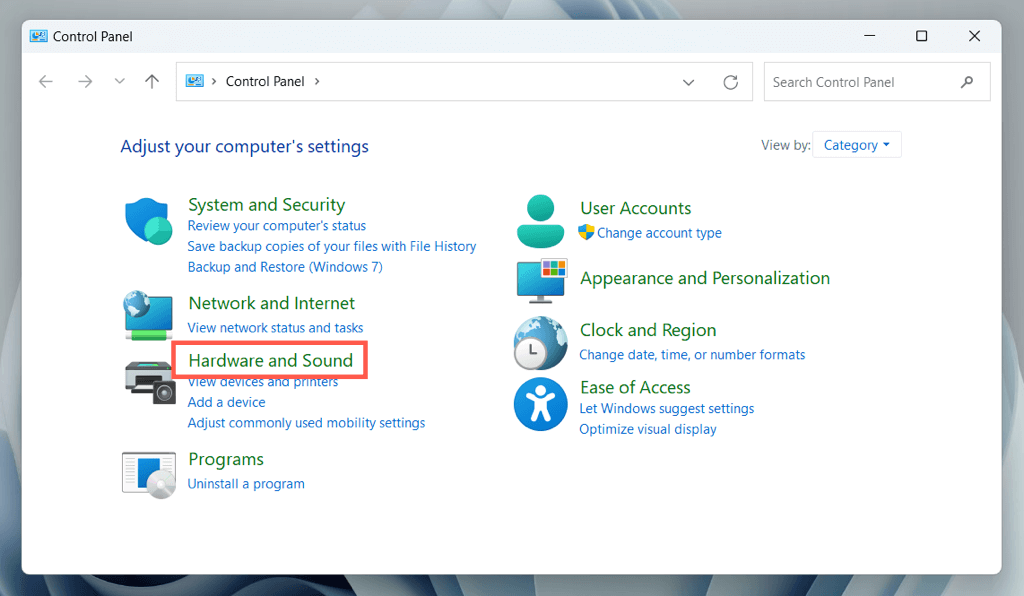Image resolution: width=1024 pixels, height=596 pixels.
Task: Open Review your computer's status
Action: 277,226
